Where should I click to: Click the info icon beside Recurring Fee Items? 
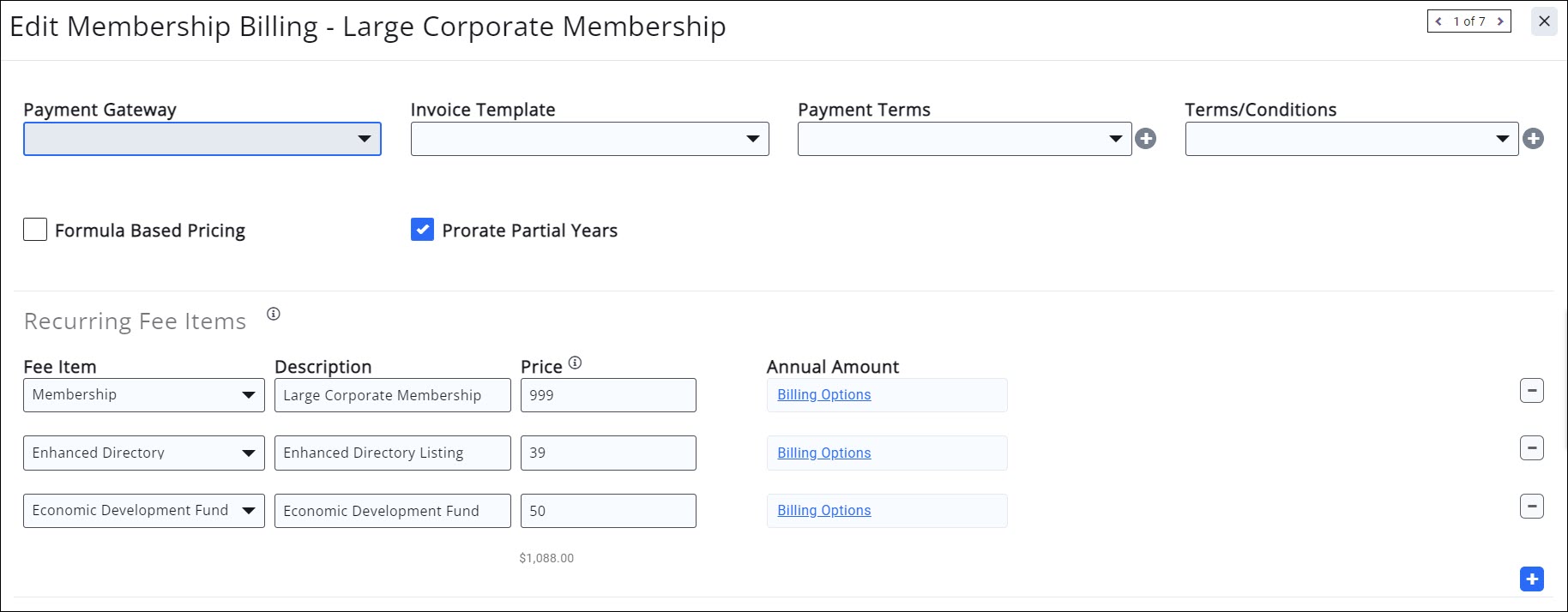[x=274, y=315]
